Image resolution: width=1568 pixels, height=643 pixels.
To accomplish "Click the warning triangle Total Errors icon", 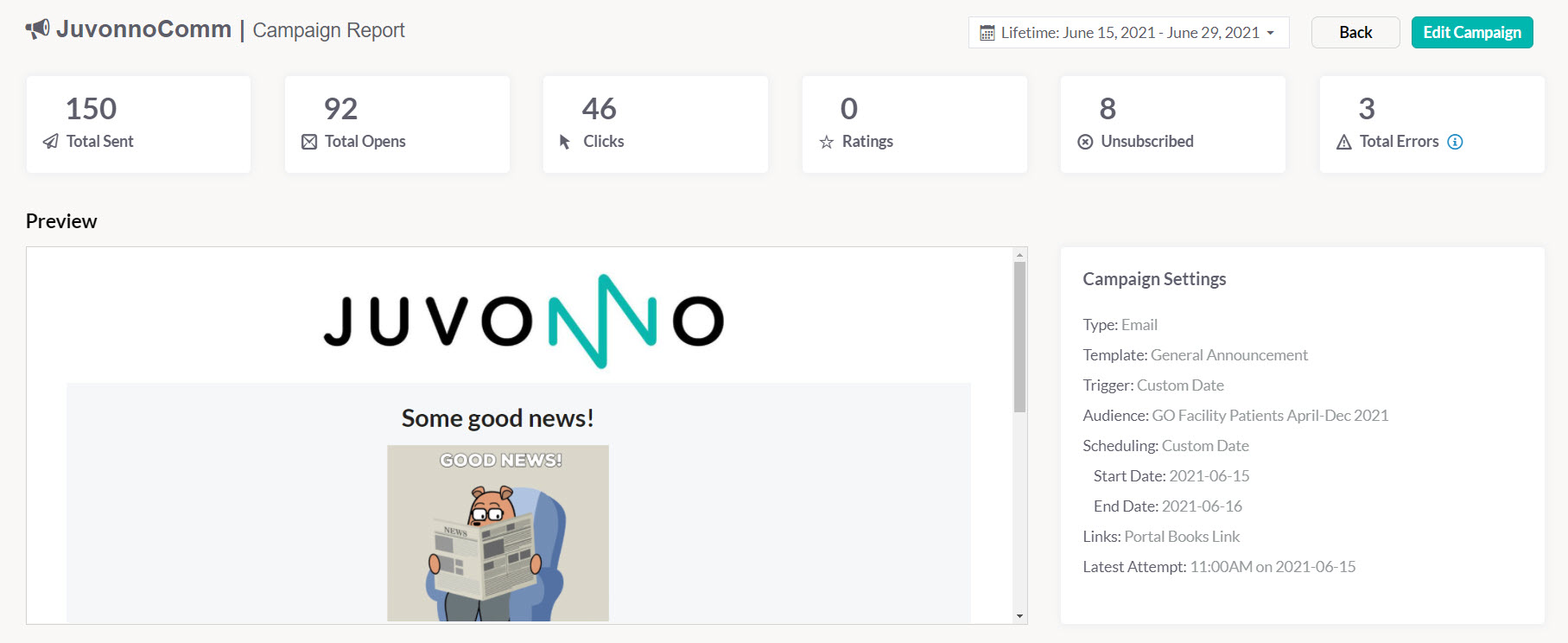I will click(1344, 143).
